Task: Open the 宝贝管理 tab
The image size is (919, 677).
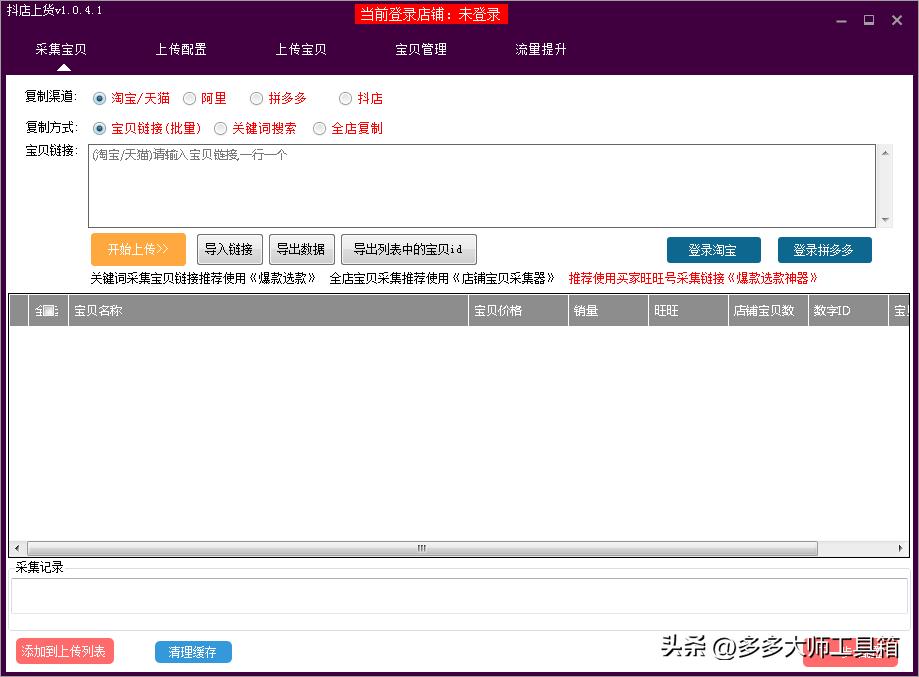Action: (x=420, y=48)
